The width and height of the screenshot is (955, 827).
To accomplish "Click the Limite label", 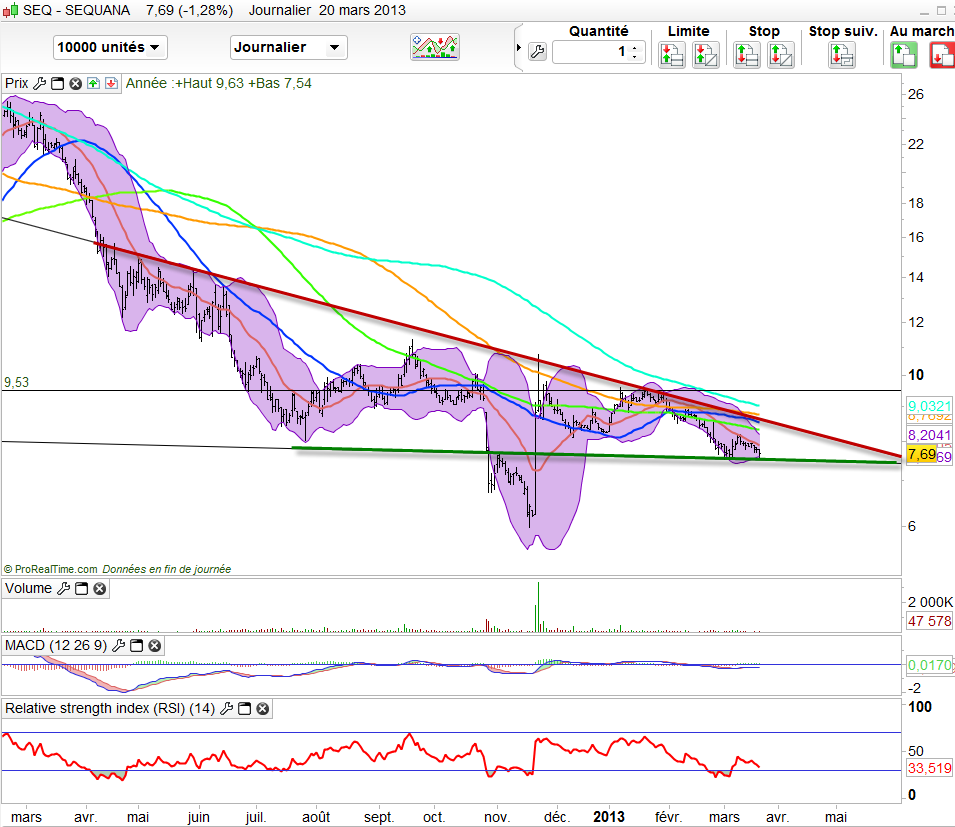I will [x=688, y=31].
